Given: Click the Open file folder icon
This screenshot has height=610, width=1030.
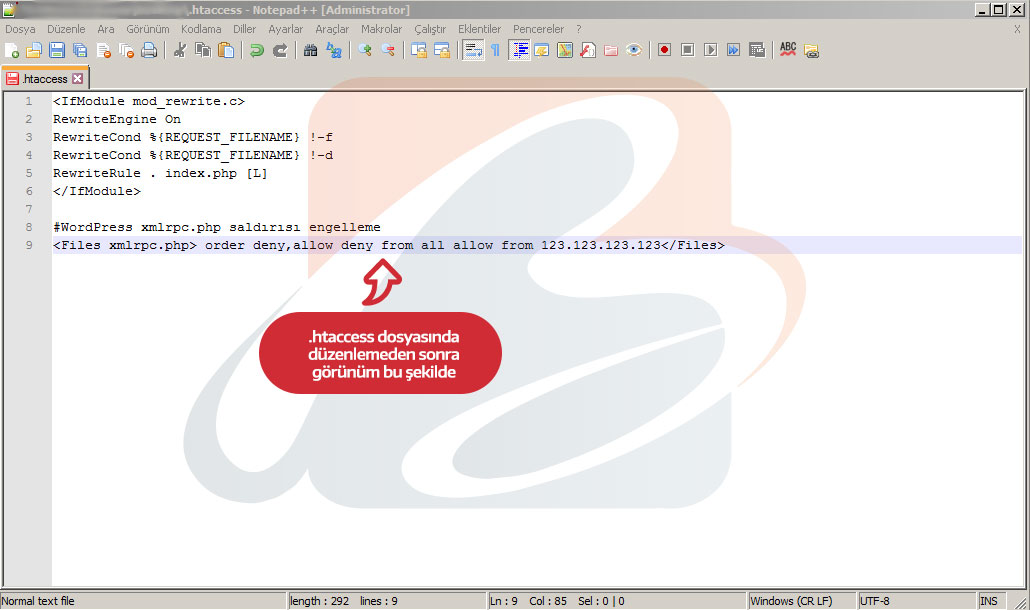Looking at the screenshot, I should (x=34, y=51).
